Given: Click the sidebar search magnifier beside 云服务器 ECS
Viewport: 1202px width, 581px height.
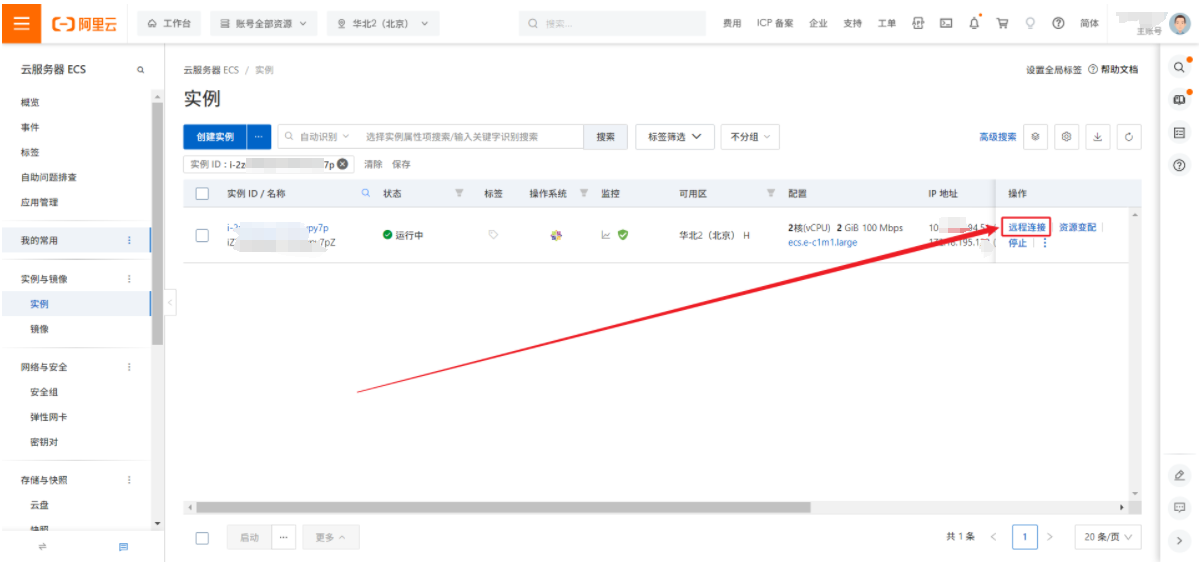Looking at the screenshot, I should pyautogui.click(x=140, y=70).
